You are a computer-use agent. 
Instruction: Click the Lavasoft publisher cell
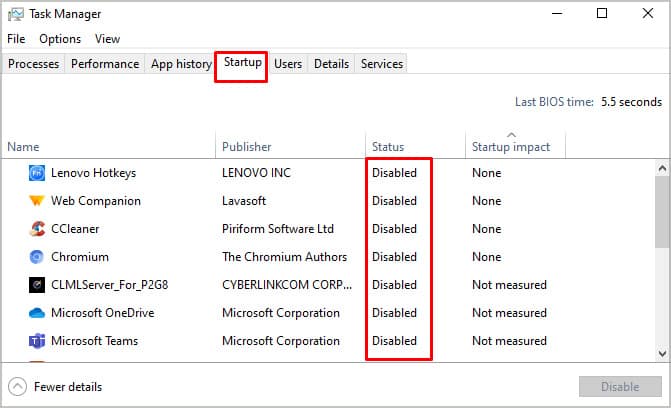pos(244,201)
